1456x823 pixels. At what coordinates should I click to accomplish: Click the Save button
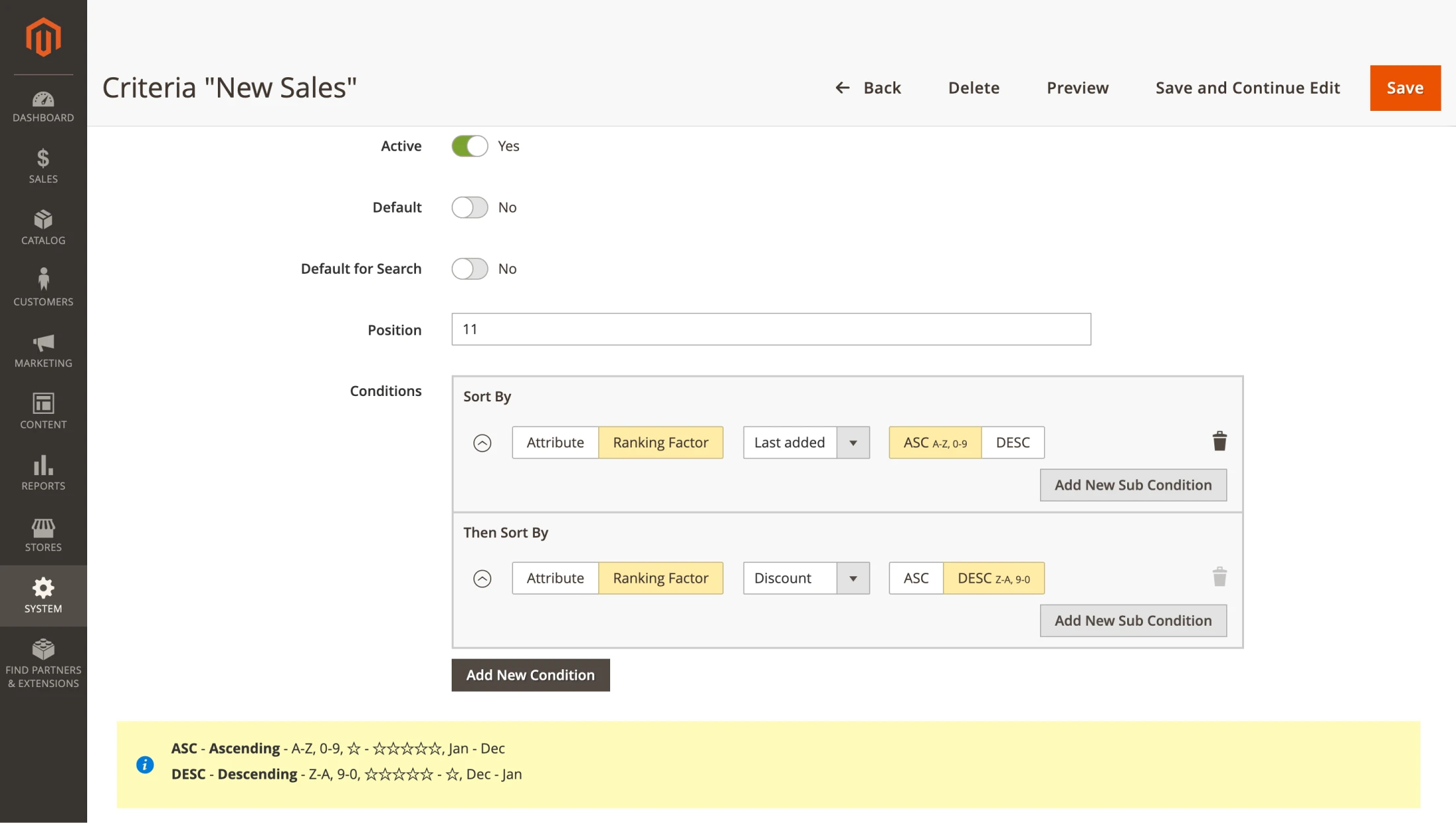pyautogui.click(x=1404, y=88)
